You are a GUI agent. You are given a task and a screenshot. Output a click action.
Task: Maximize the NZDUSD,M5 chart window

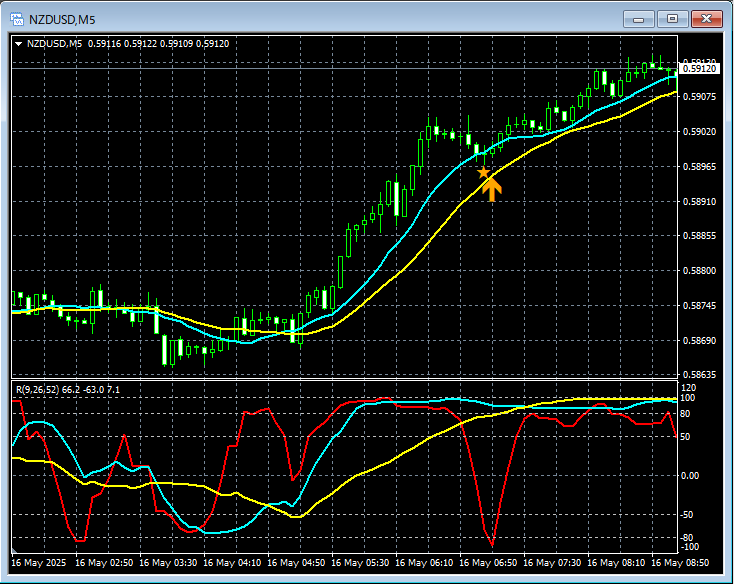[672, 19]
